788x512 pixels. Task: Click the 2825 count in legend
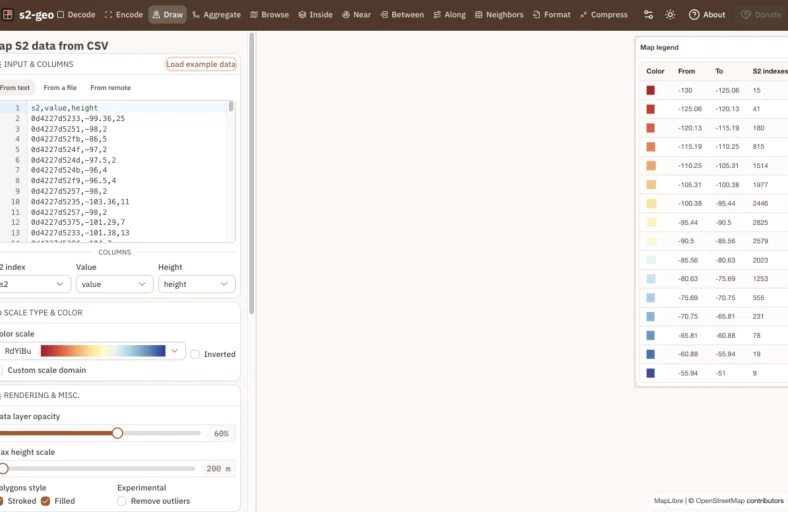point(760,222)
